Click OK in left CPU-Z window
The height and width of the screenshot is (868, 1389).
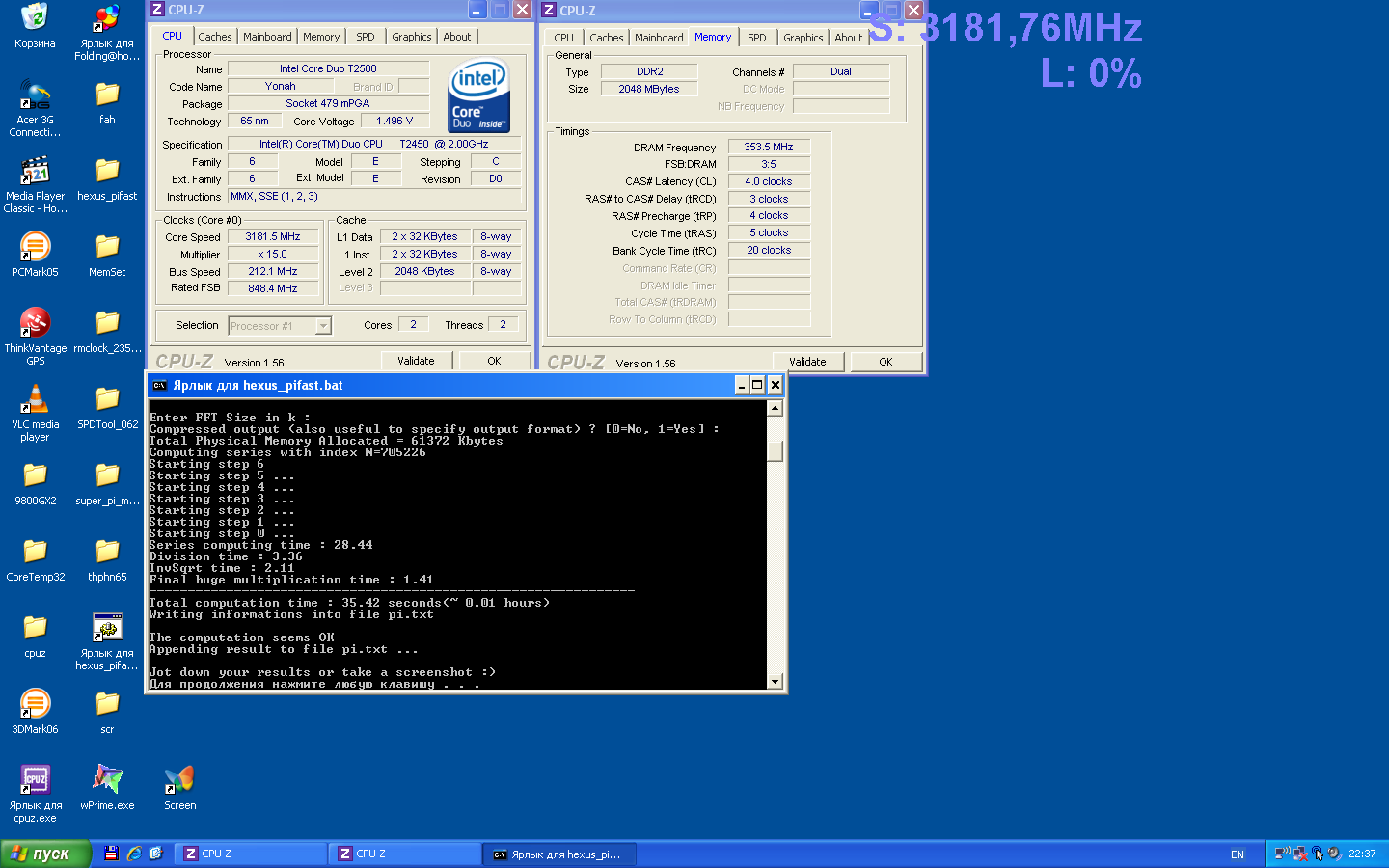tap(494, 361)
